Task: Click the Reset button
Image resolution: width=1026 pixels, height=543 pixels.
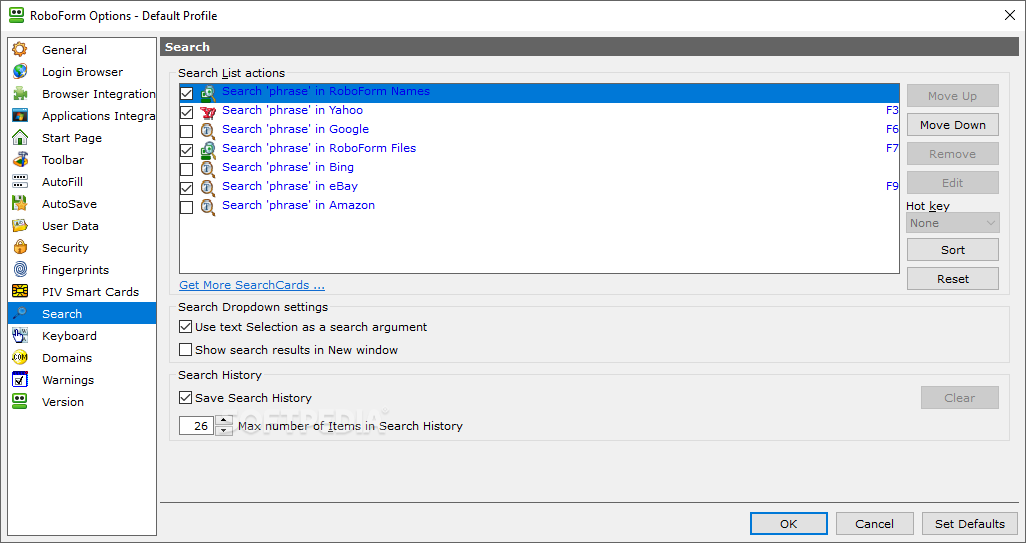Action: [953, 279]
